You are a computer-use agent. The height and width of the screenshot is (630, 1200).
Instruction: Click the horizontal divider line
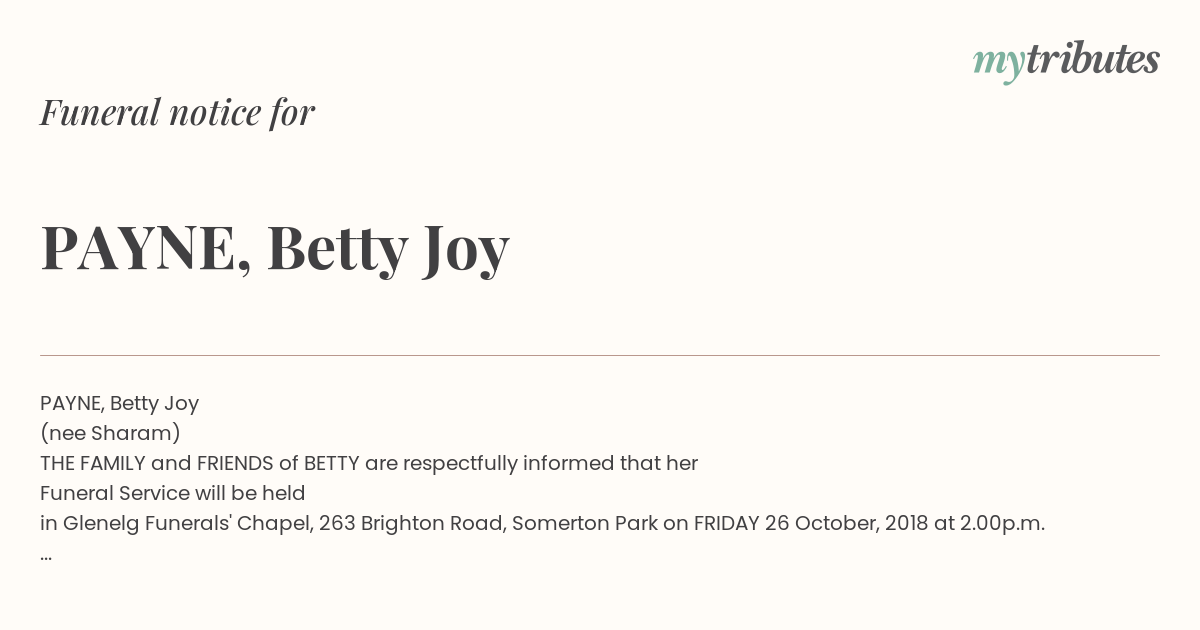tap(600, 355)
